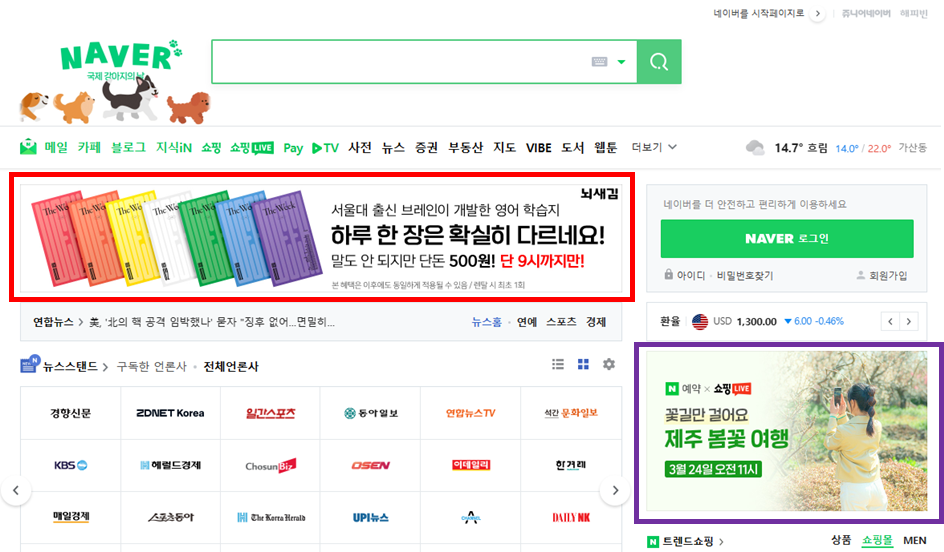This screenshot has height=552, width=944.
Task: Open the ChosunBiz press tile
Action: (x=270, y=465)
